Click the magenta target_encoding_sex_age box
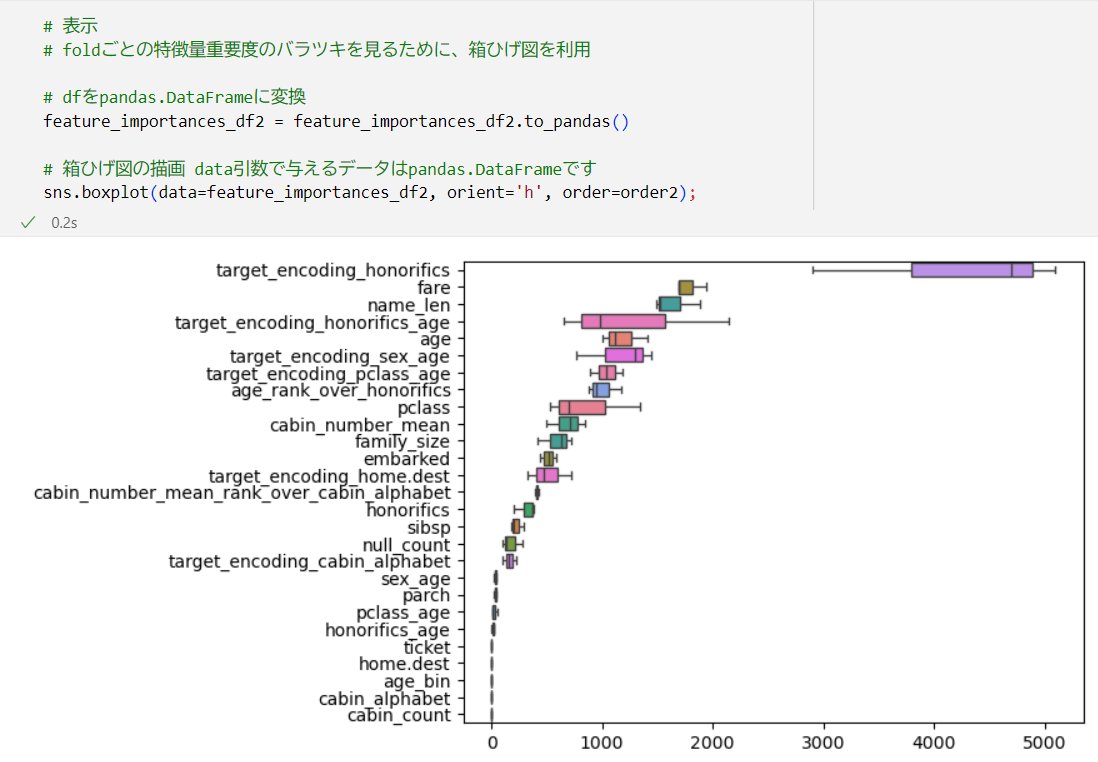Image resolution: width=1098 pixels, height=762 pixels. click(x=624, y=356)
